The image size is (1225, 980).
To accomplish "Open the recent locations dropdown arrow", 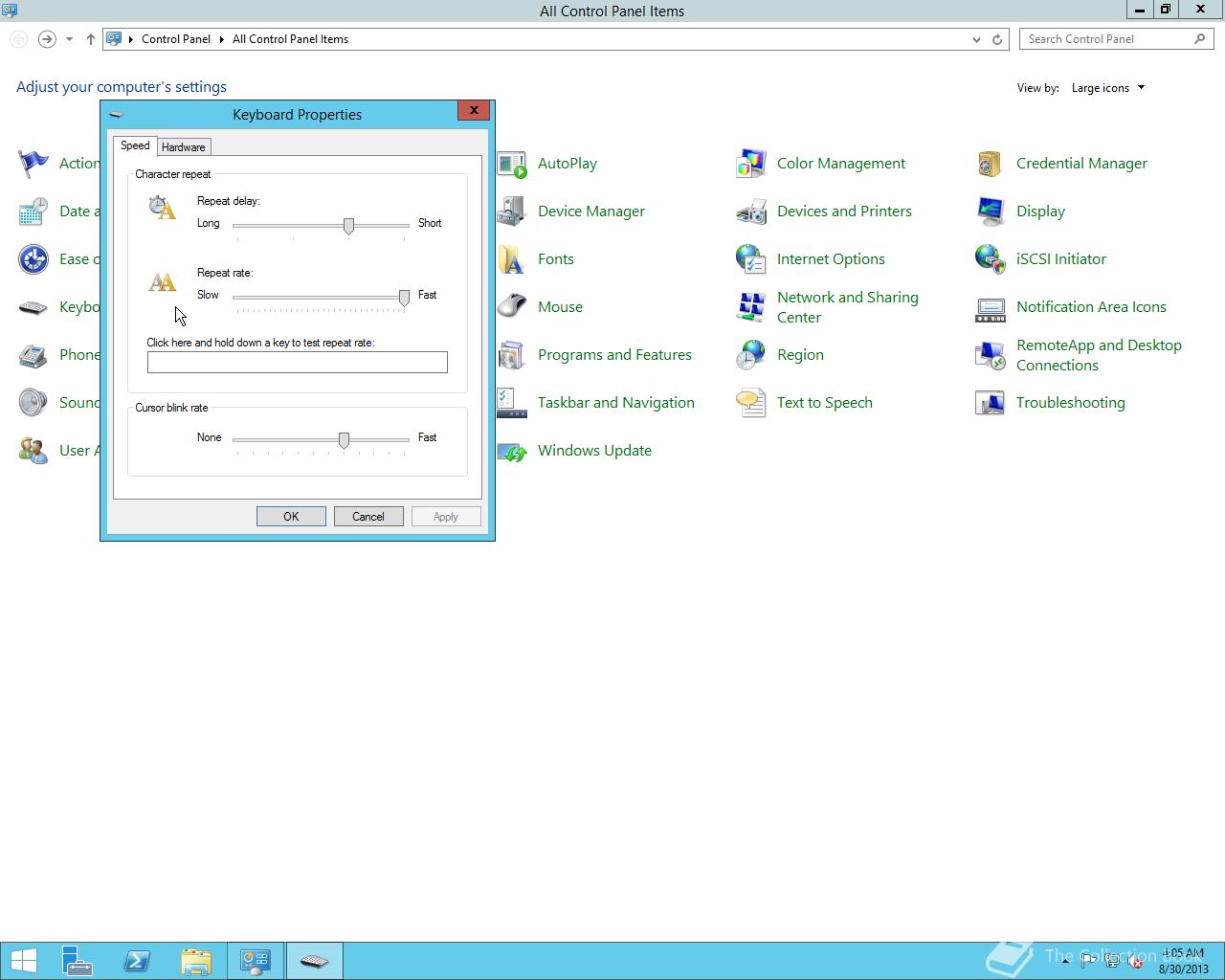I will [x=69, y=39].
